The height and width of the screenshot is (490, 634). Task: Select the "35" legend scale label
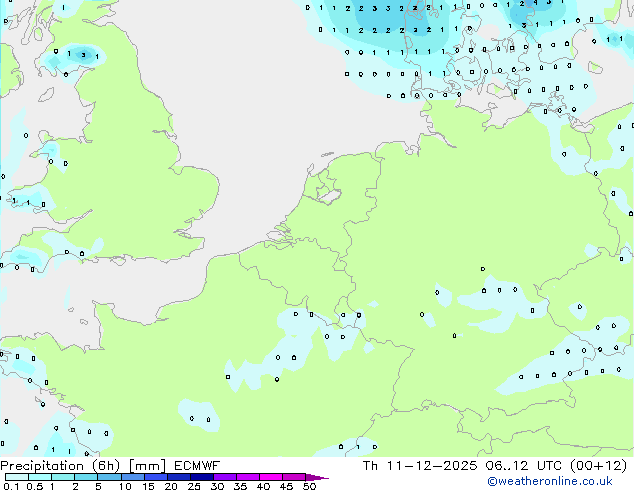point(240,486)
